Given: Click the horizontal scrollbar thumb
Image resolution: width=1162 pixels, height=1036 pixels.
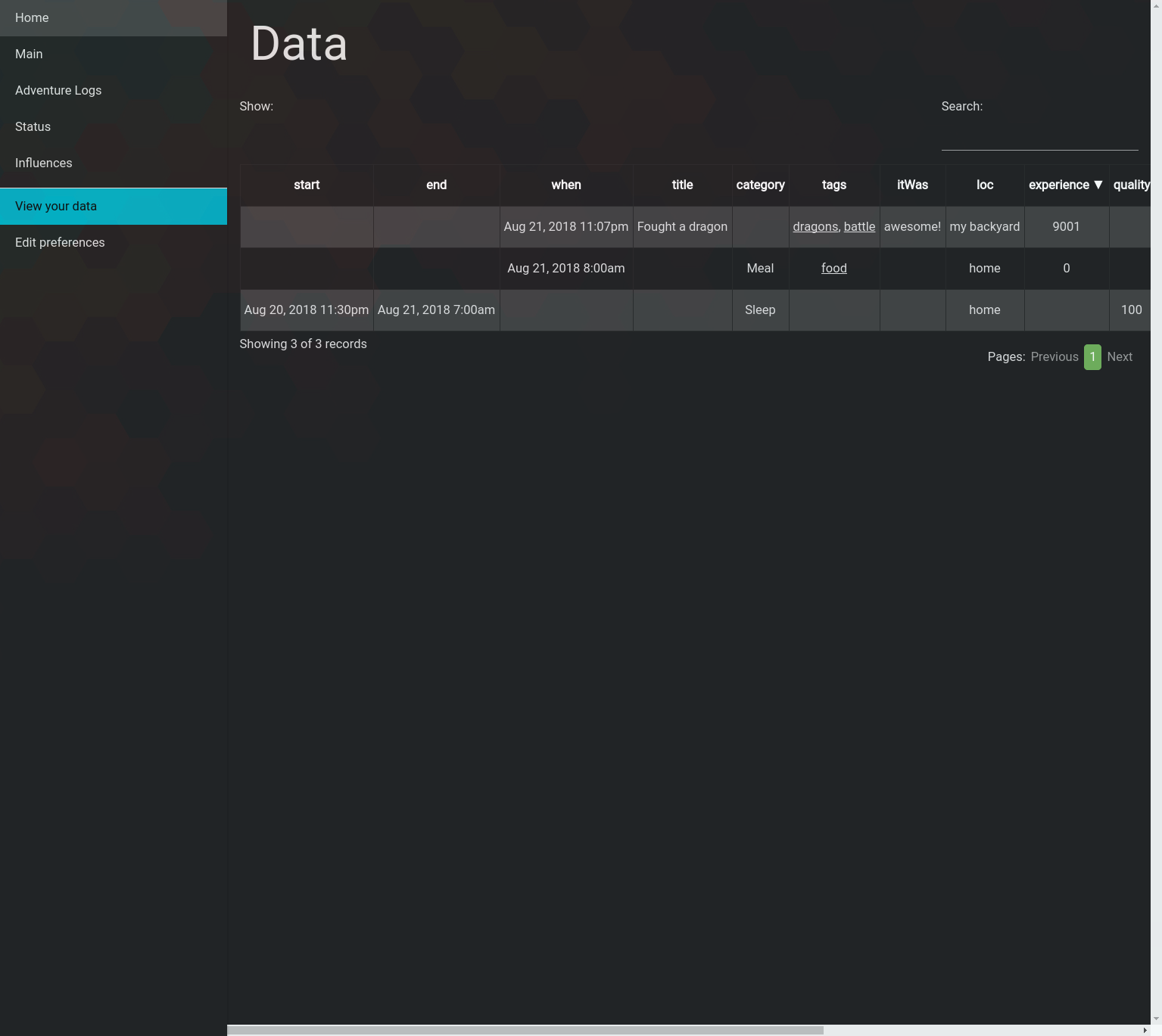Looking at the screenshot, I should click(525, 1030).
